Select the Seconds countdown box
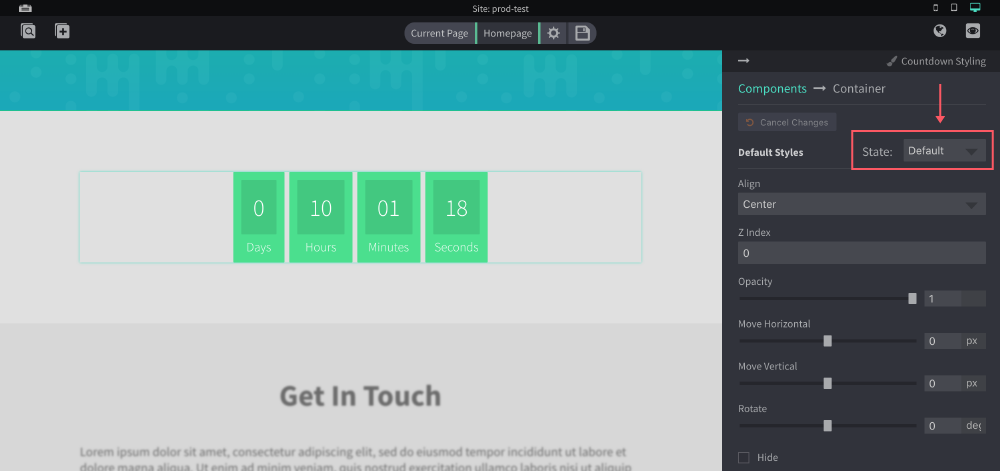The width and height of the screenshot is (1000, 471). [457, 217]
